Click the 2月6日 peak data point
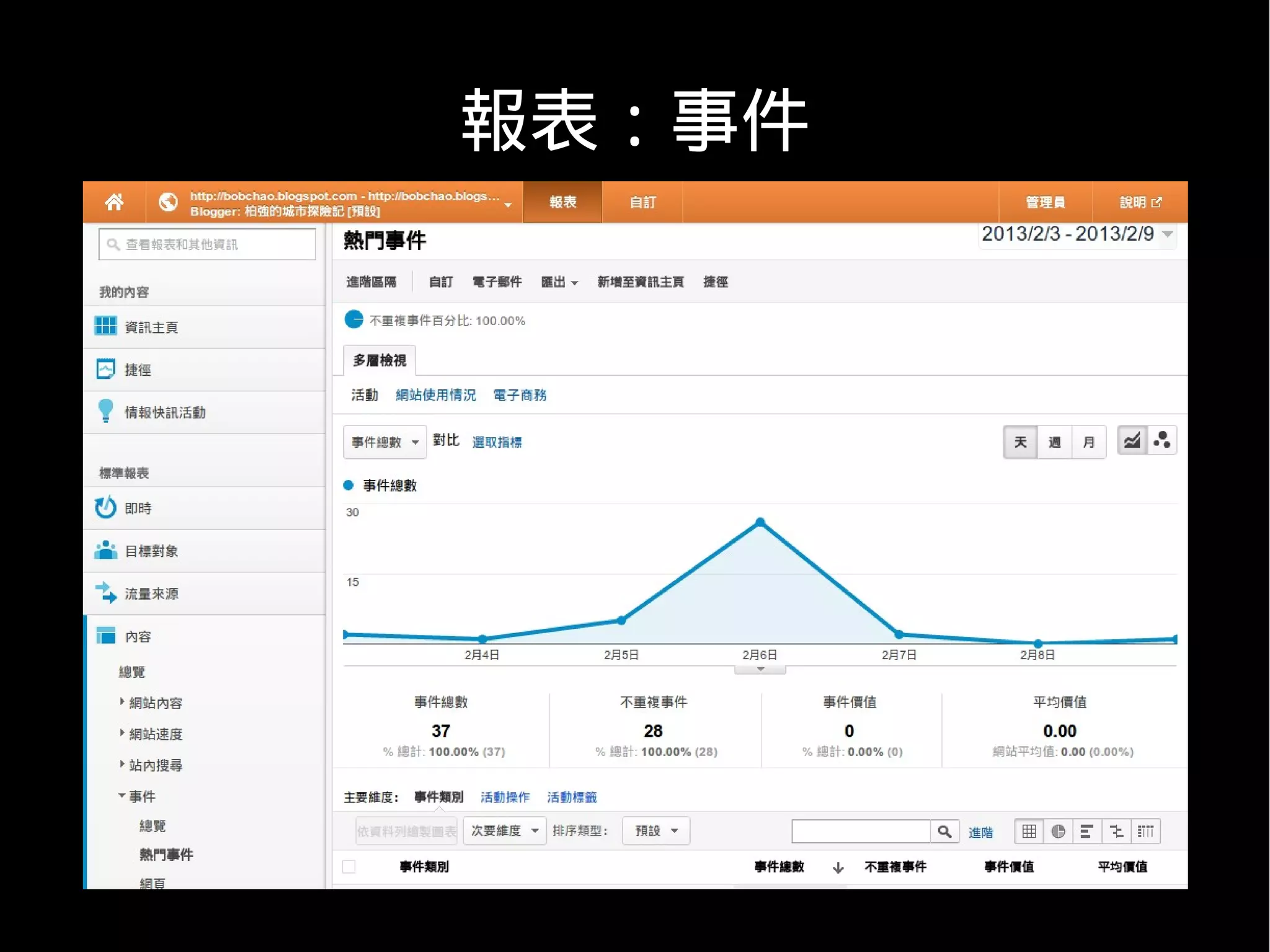The height and width of the screenshot is (952, 1270). 760,522
